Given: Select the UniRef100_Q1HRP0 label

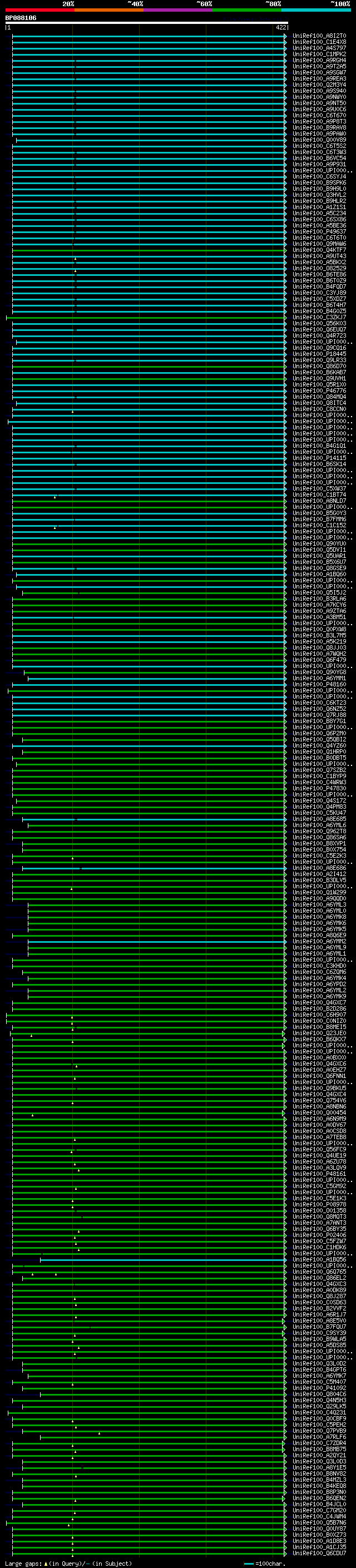Looking at the screenshot, I should pos(319,752).
